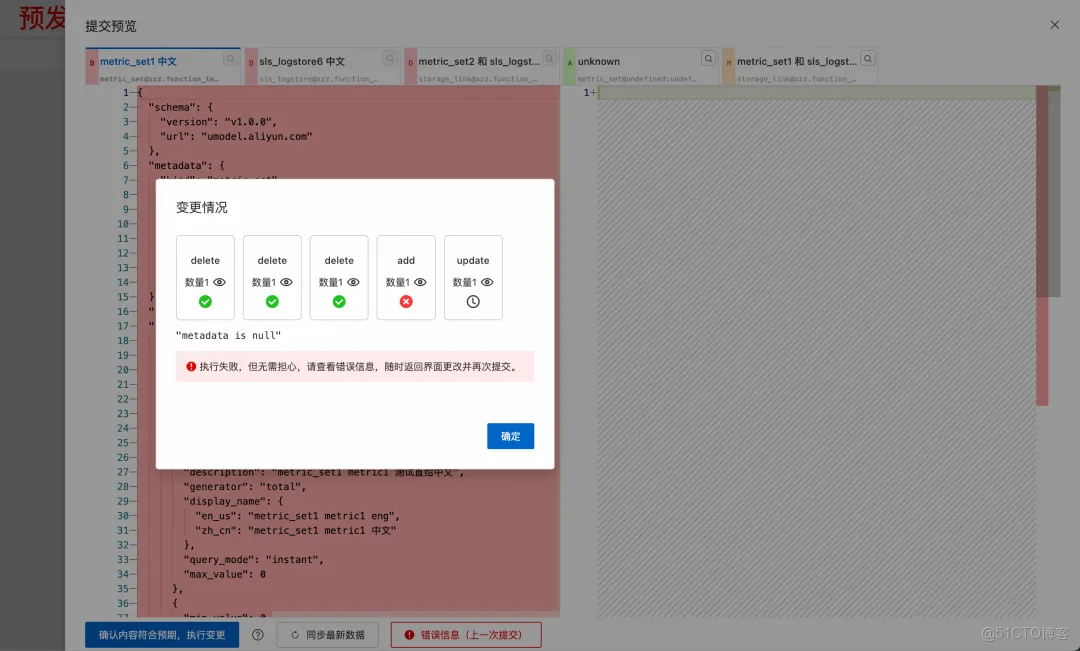Screen dimensions: 1080x651
Task: Expand line 1 code fold in right editor
Action: (594, 92)
